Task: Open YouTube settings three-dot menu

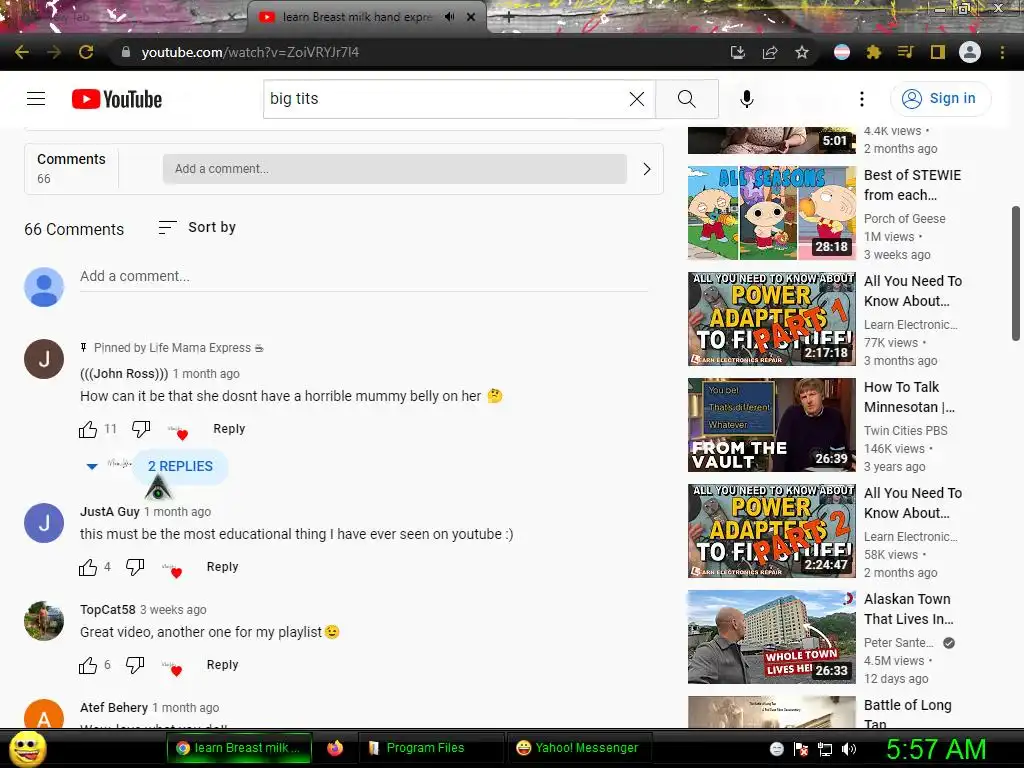Action: coord(862,99)
